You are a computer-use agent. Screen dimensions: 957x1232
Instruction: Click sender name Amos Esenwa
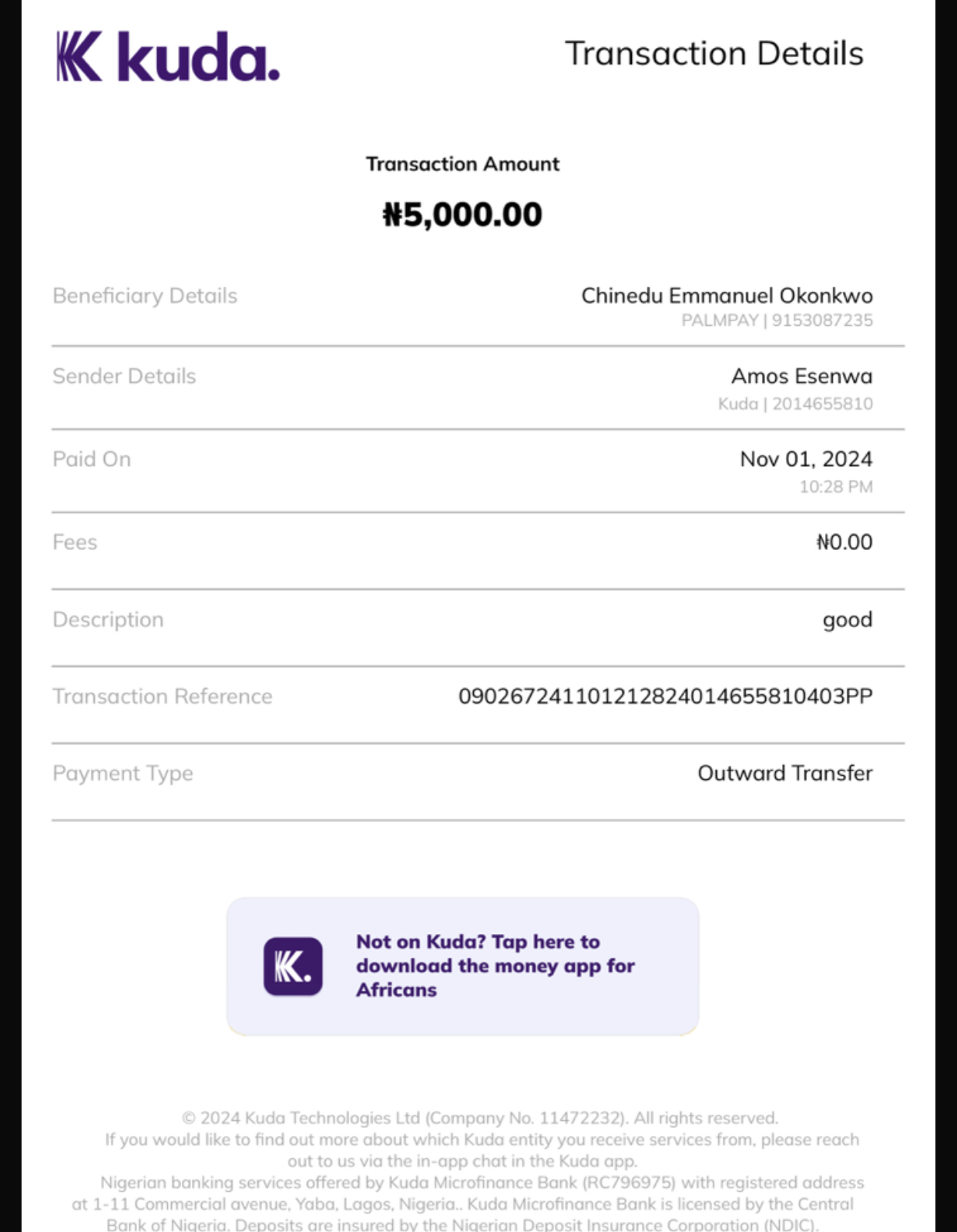(x=801, y=376)
